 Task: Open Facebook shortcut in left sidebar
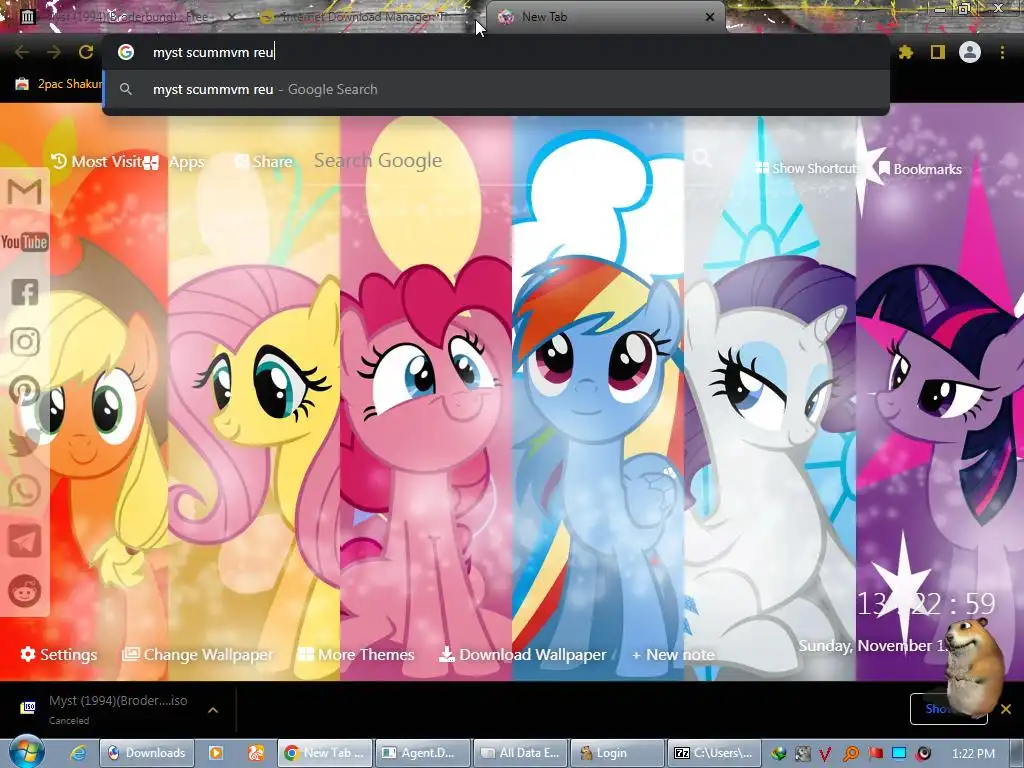[25, 292]
